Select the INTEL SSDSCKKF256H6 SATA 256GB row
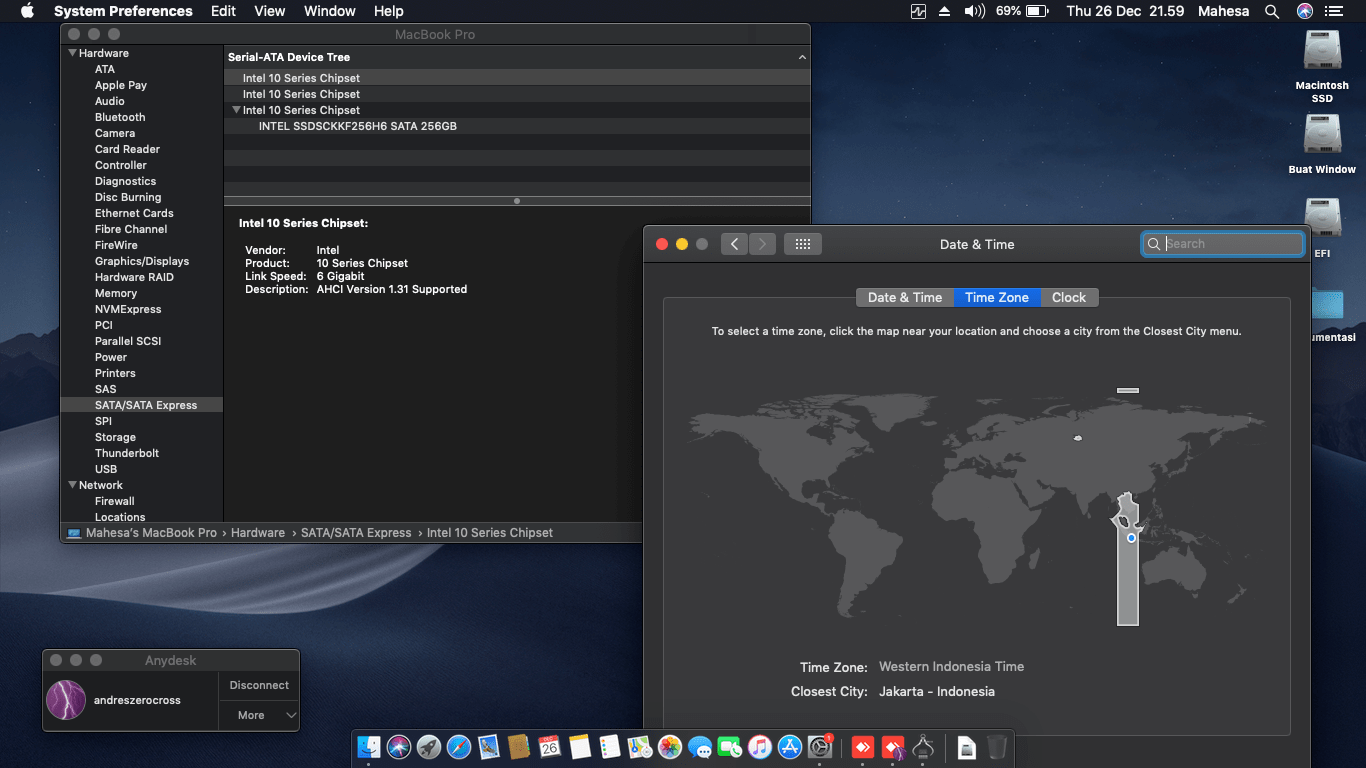The image size is (1366, 768). click(x=517, y=126)
